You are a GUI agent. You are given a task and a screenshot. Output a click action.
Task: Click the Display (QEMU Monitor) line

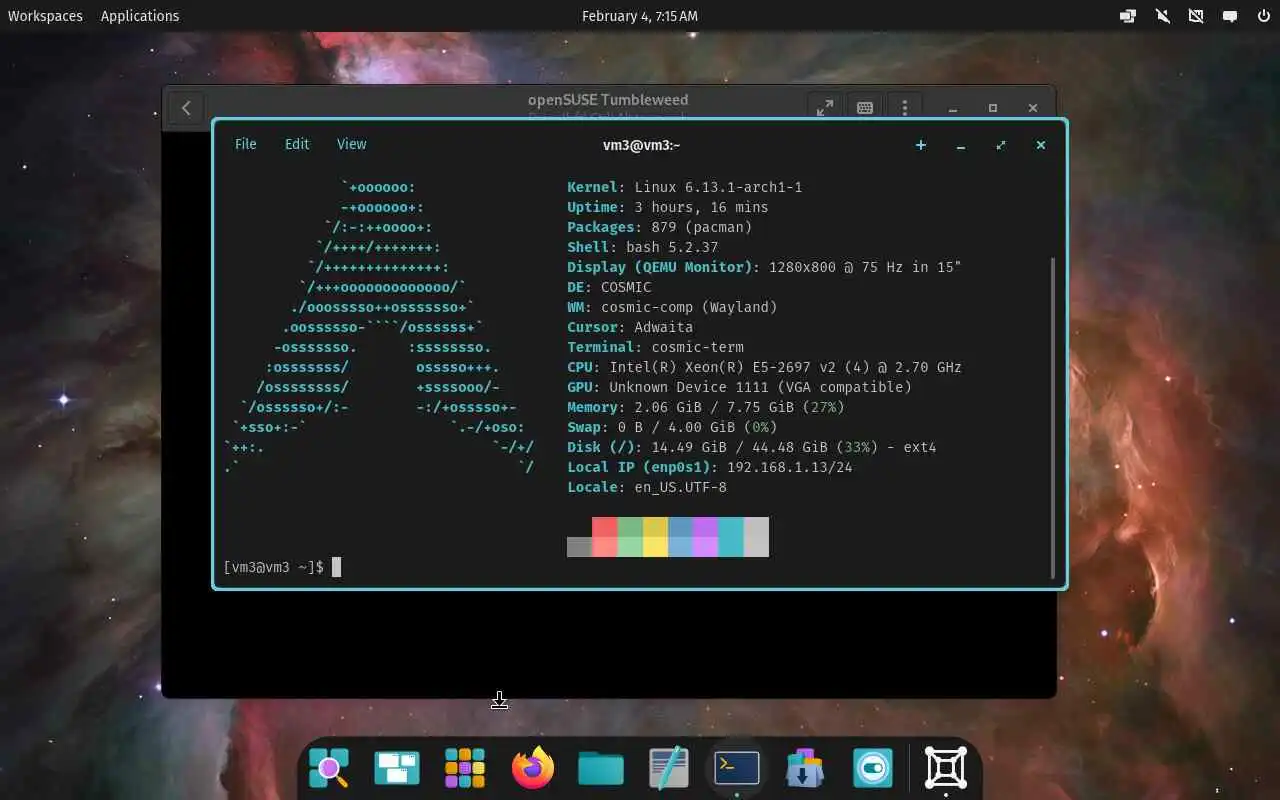pos(764,267)
